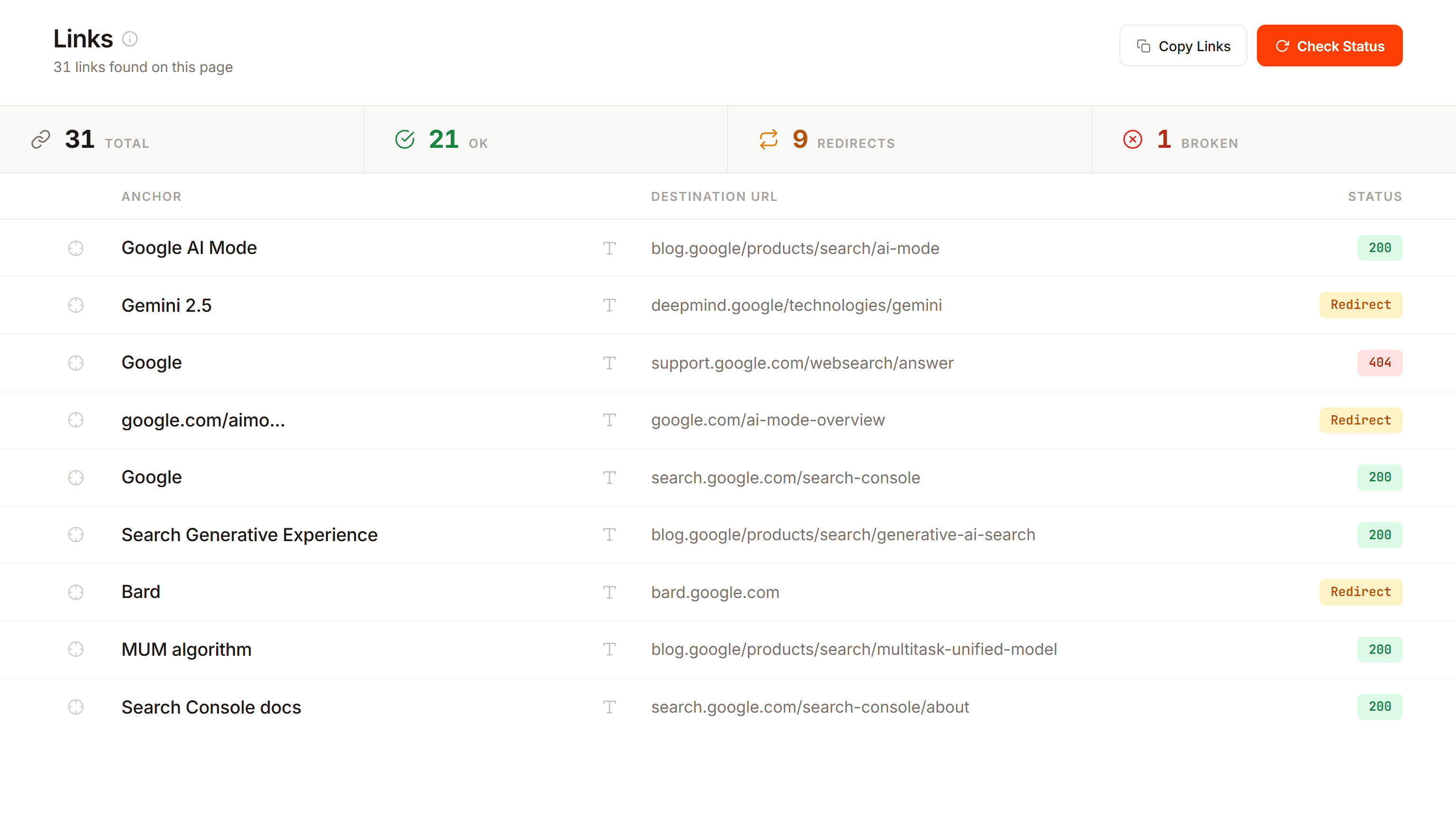Screen dimensions: 1456x815
Task: Click text type icon in Google AI Mode row
Action: click(x=610, y=248)
